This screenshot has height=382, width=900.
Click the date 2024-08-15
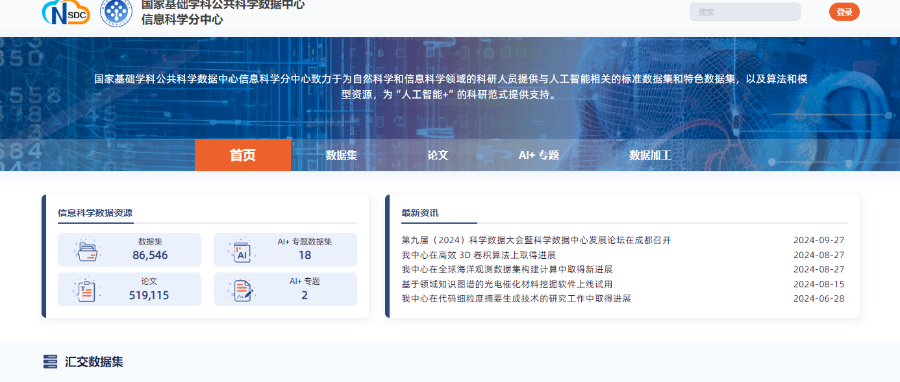click(819, 284)
